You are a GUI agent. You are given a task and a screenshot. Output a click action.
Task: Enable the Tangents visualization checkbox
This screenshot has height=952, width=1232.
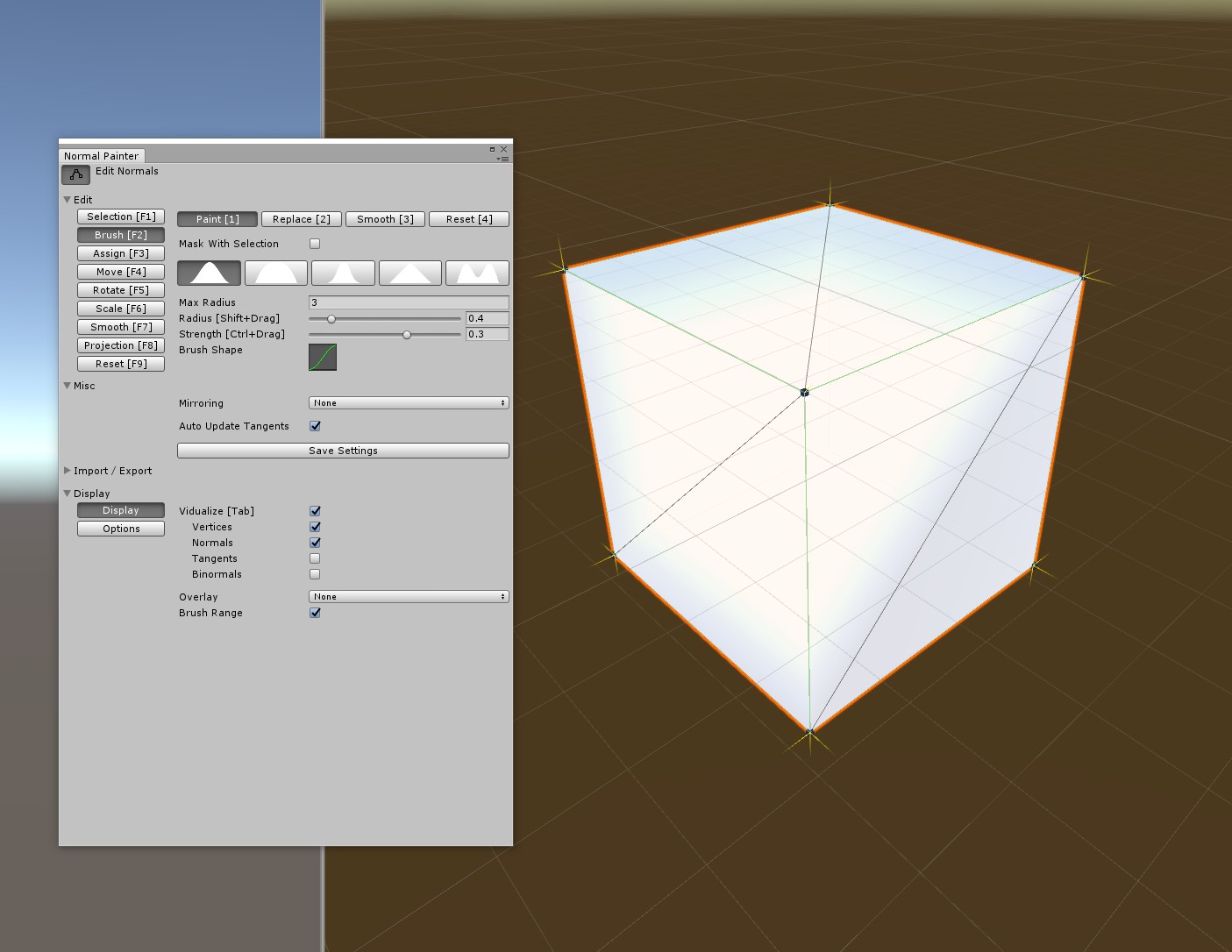(315, 558)
